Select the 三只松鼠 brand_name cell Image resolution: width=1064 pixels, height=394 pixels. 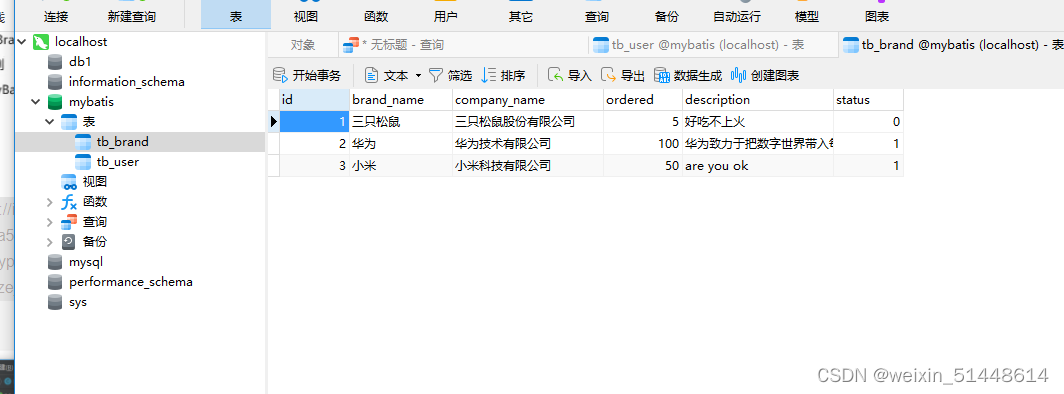click(x=401, y=122)
